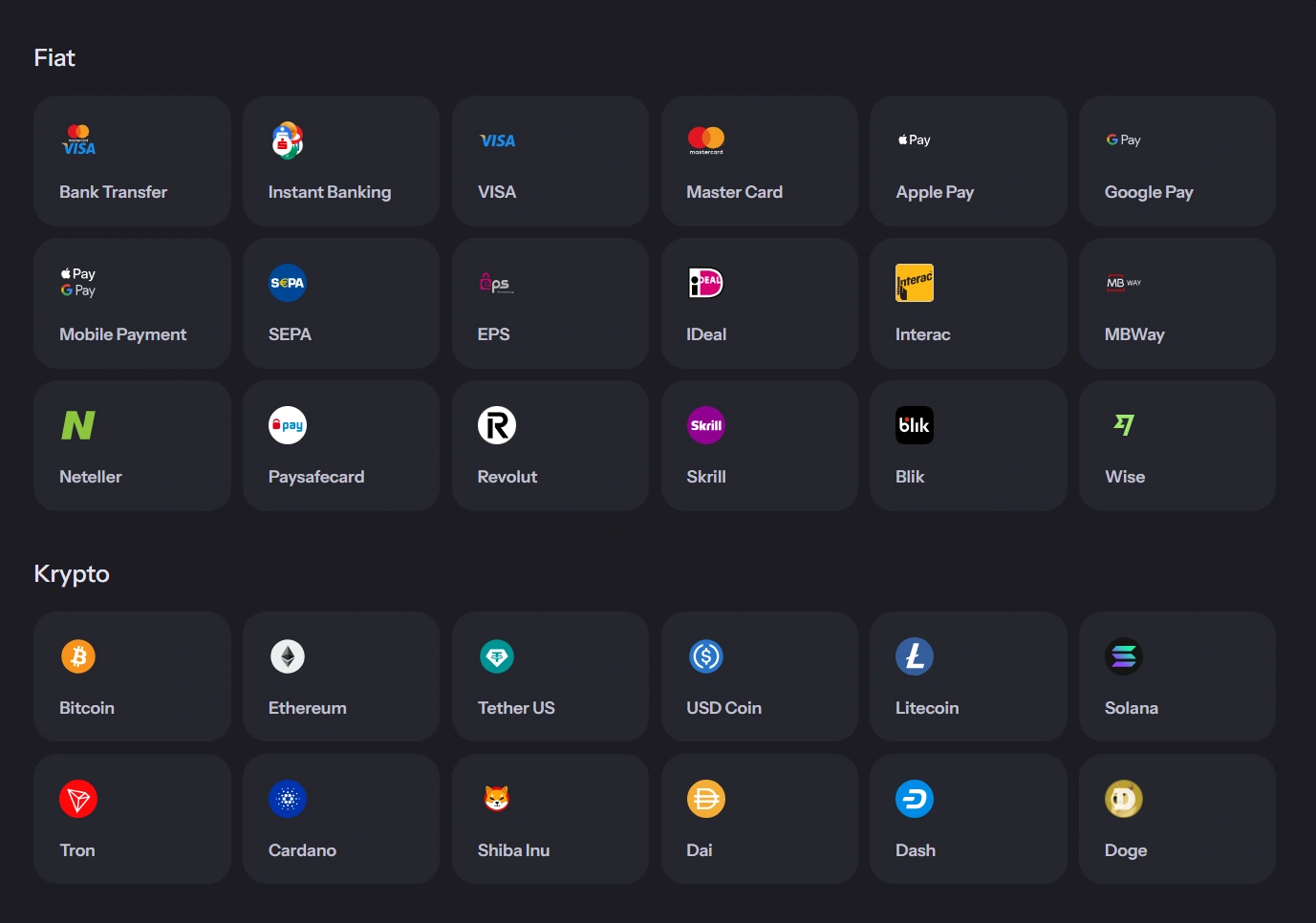
Task: Click the Mobile Payment dual-logo icon
Action: pyautogui.click(x=78, y=282)
